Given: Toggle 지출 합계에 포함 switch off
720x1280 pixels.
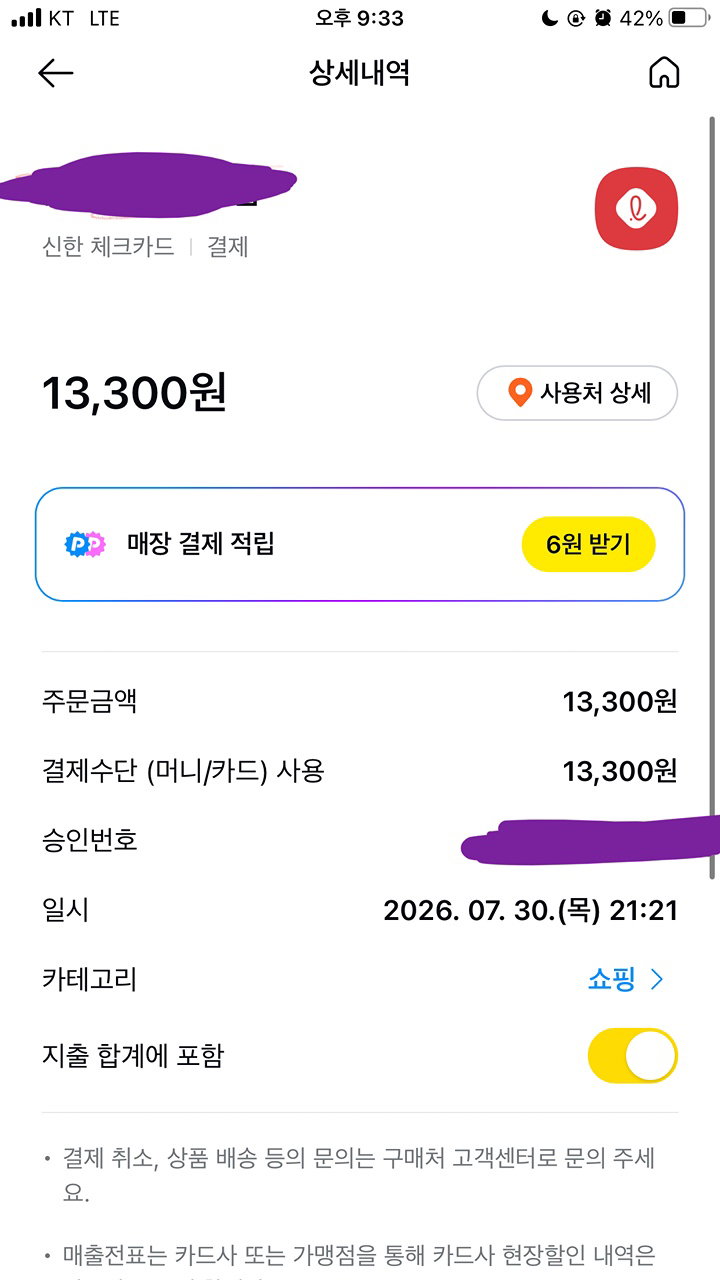Looking at the screenshot, I should tap(633, 1055).
